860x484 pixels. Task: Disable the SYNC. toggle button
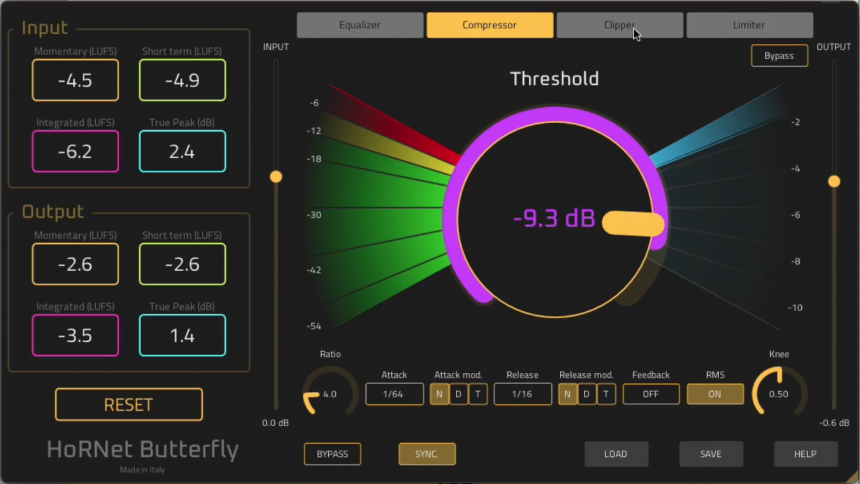pos(427,454)
